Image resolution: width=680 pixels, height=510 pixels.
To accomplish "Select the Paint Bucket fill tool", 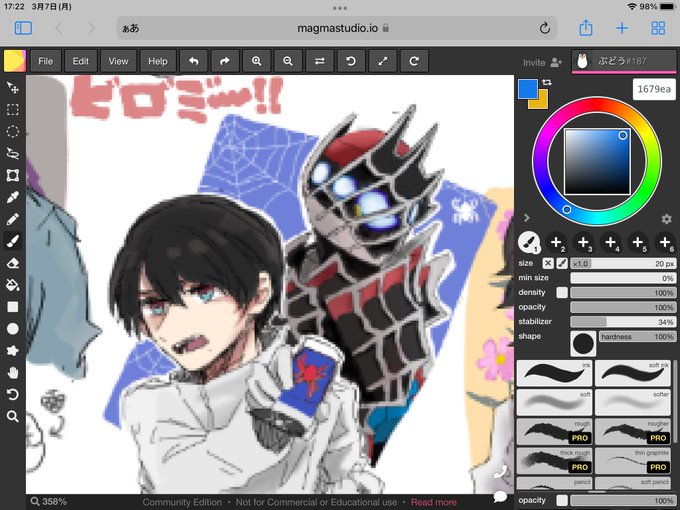I will [x=13, y=284].
